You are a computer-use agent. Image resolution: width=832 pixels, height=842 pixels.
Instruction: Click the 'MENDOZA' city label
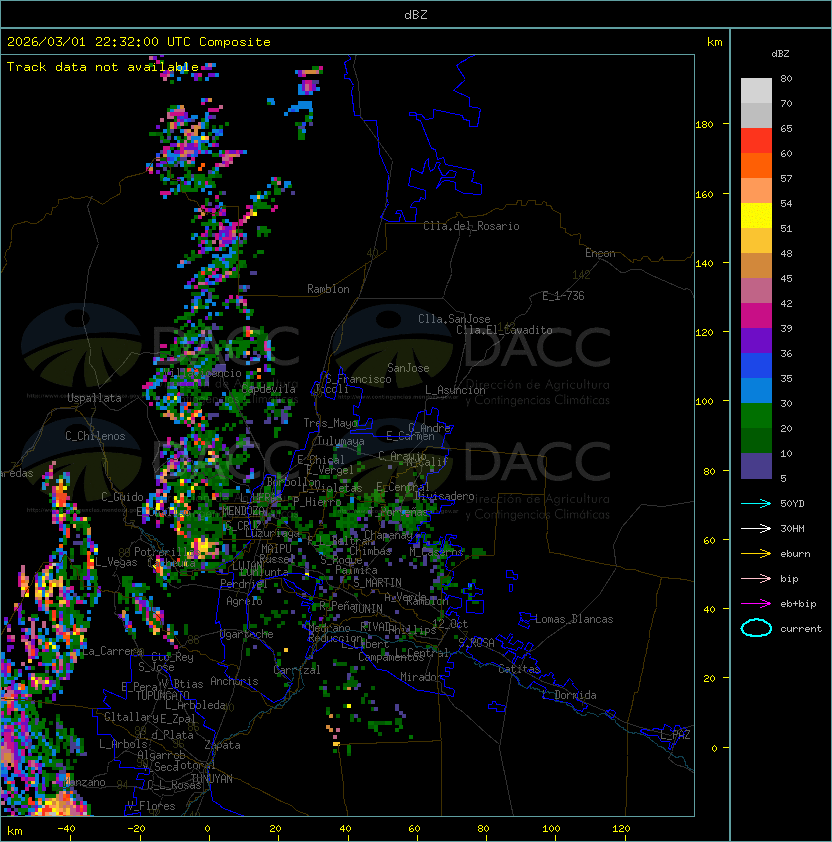(243, 510)
